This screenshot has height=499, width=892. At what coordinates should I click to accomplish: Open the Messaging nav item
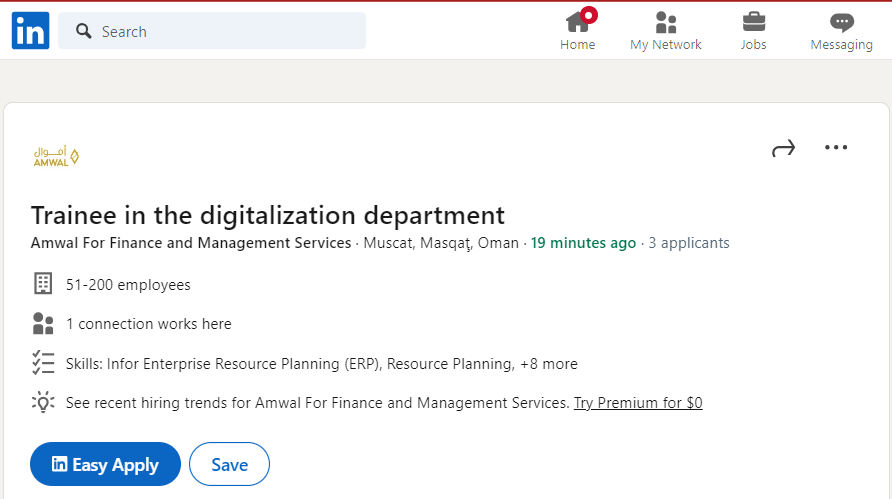click(841, 31)
